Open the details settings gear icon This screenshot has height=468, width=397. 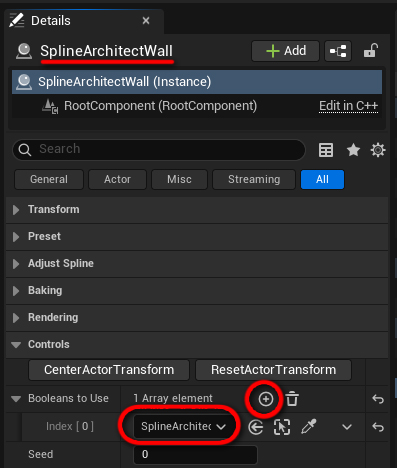[x=378, y=150]
